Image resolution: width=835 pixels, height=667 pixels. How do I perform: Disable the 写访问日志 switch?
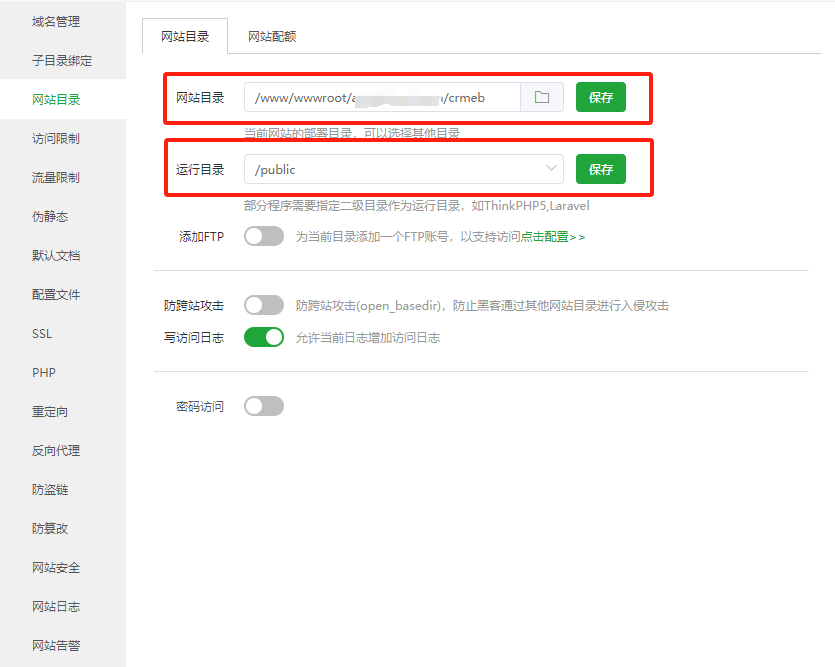coord(264,337)
